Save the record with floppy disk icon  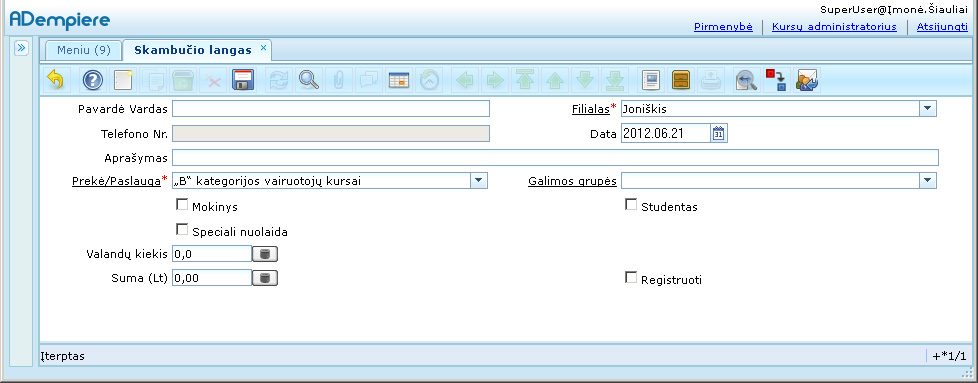[243, 80]
